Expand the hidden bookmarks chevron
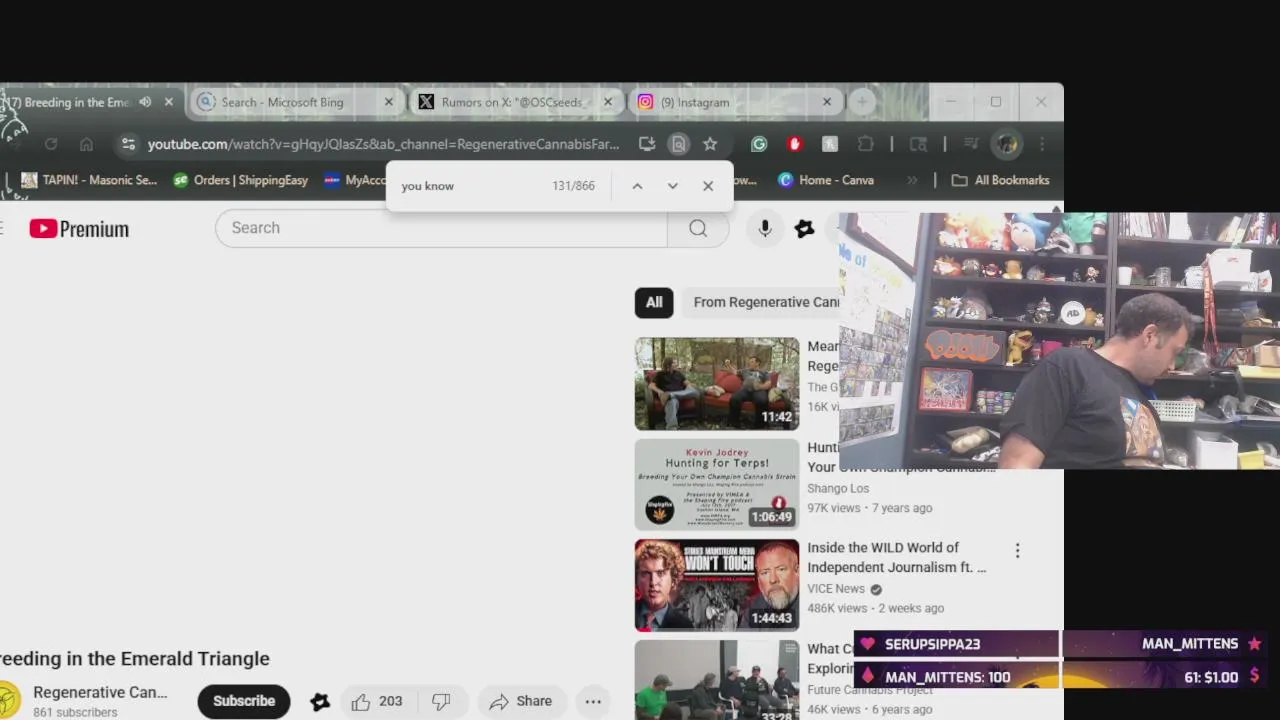1280x720 pixels. 912,180
